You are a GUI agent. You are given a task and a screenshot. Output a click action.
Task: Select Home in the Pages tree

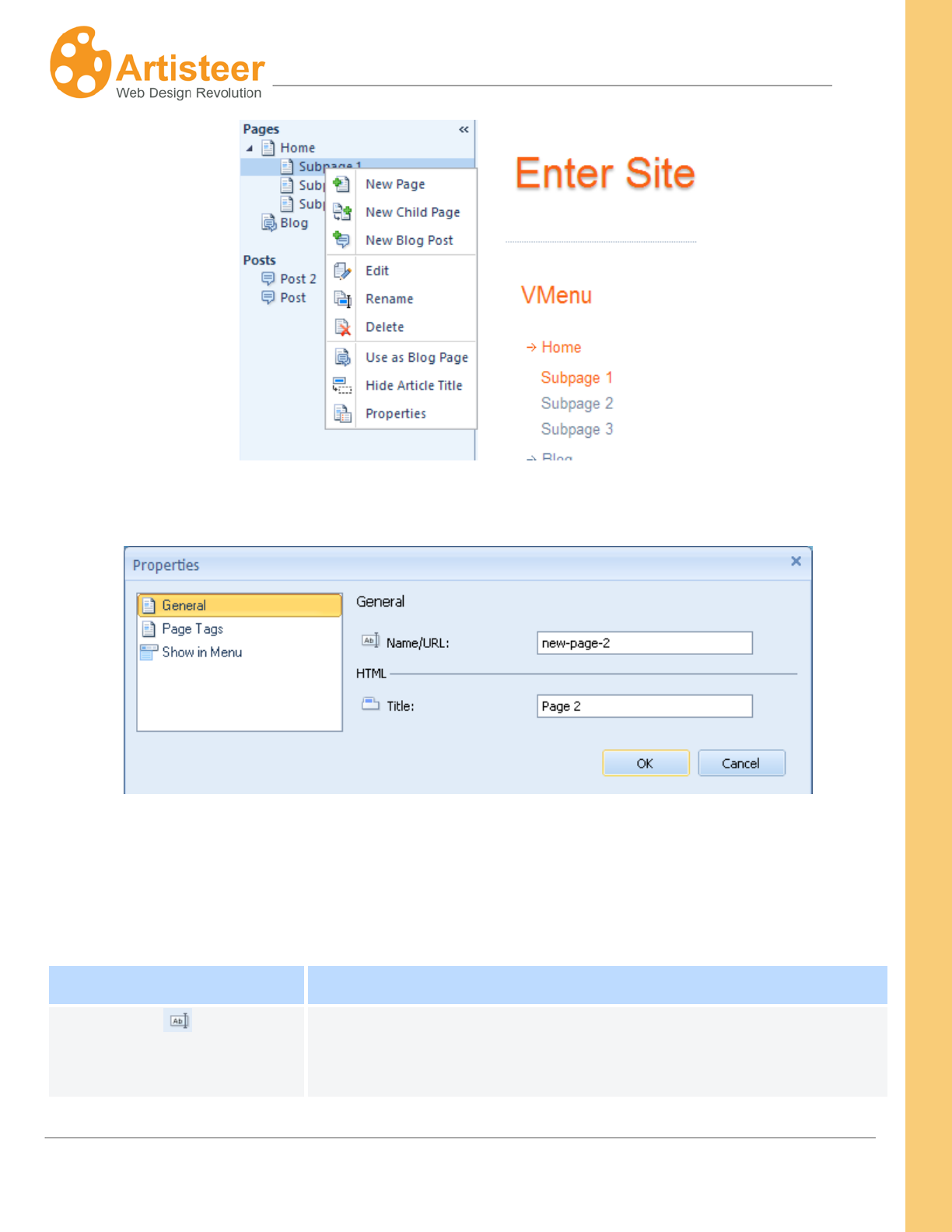tap(298, 148)
